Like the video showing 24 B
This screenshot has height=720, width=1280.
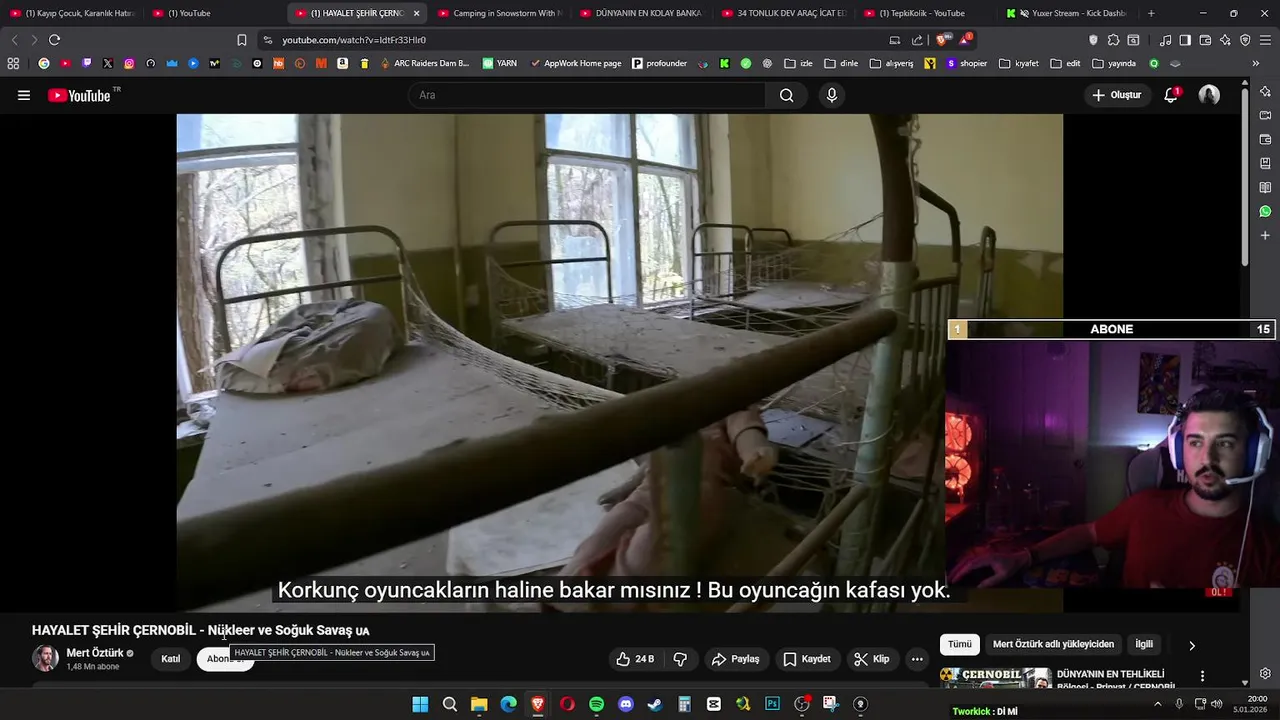634,659
